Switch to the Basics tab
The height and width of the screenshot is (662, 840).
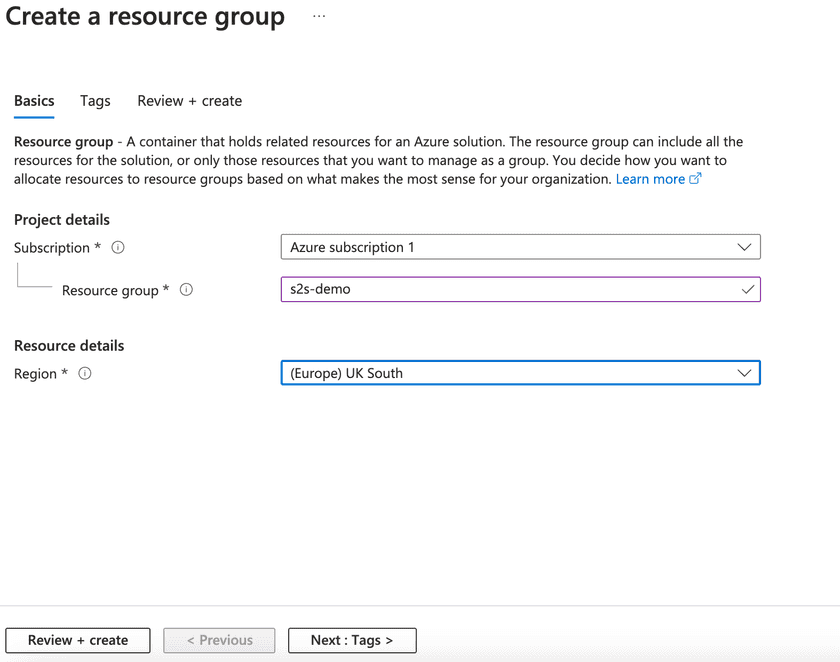34,101
